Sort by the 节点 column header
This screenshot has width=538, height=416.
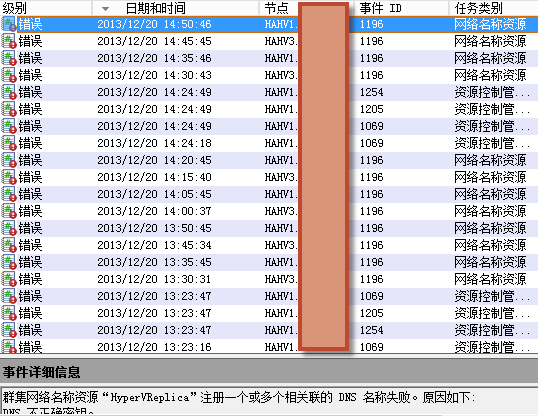tap(277, 8)
